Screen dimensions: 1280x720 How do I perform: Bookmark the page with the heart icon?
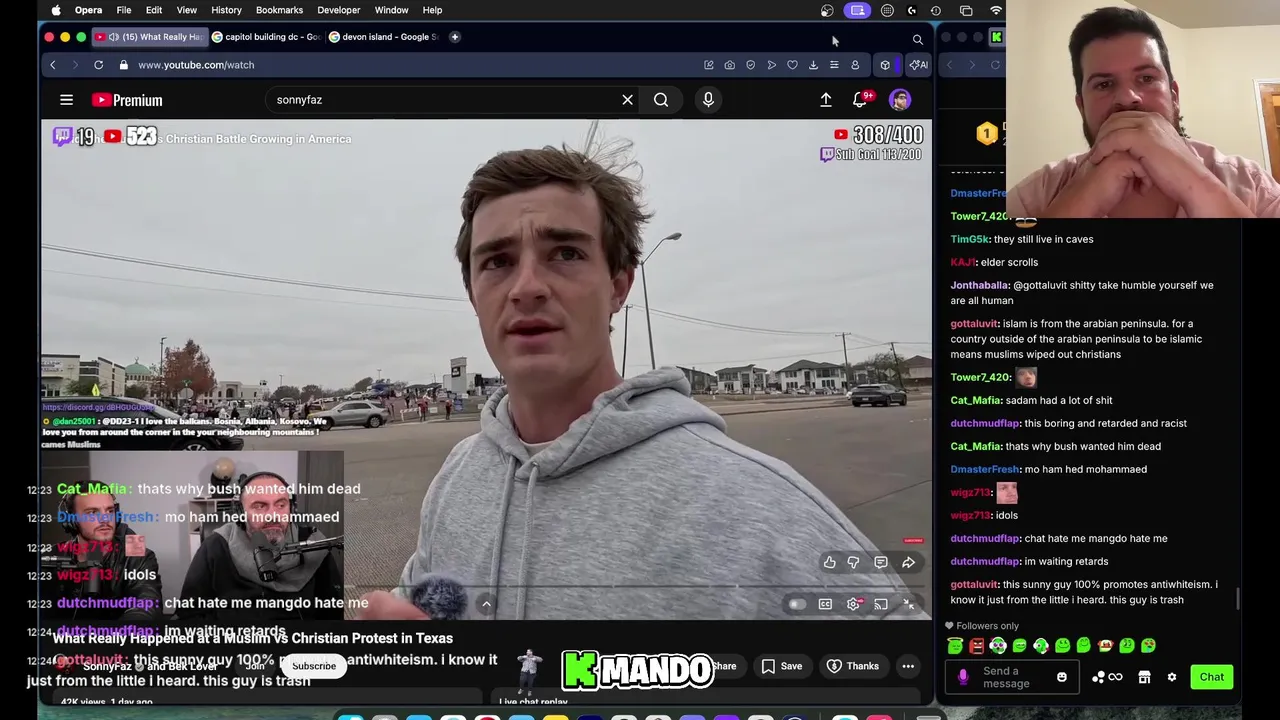pos(792,65)
